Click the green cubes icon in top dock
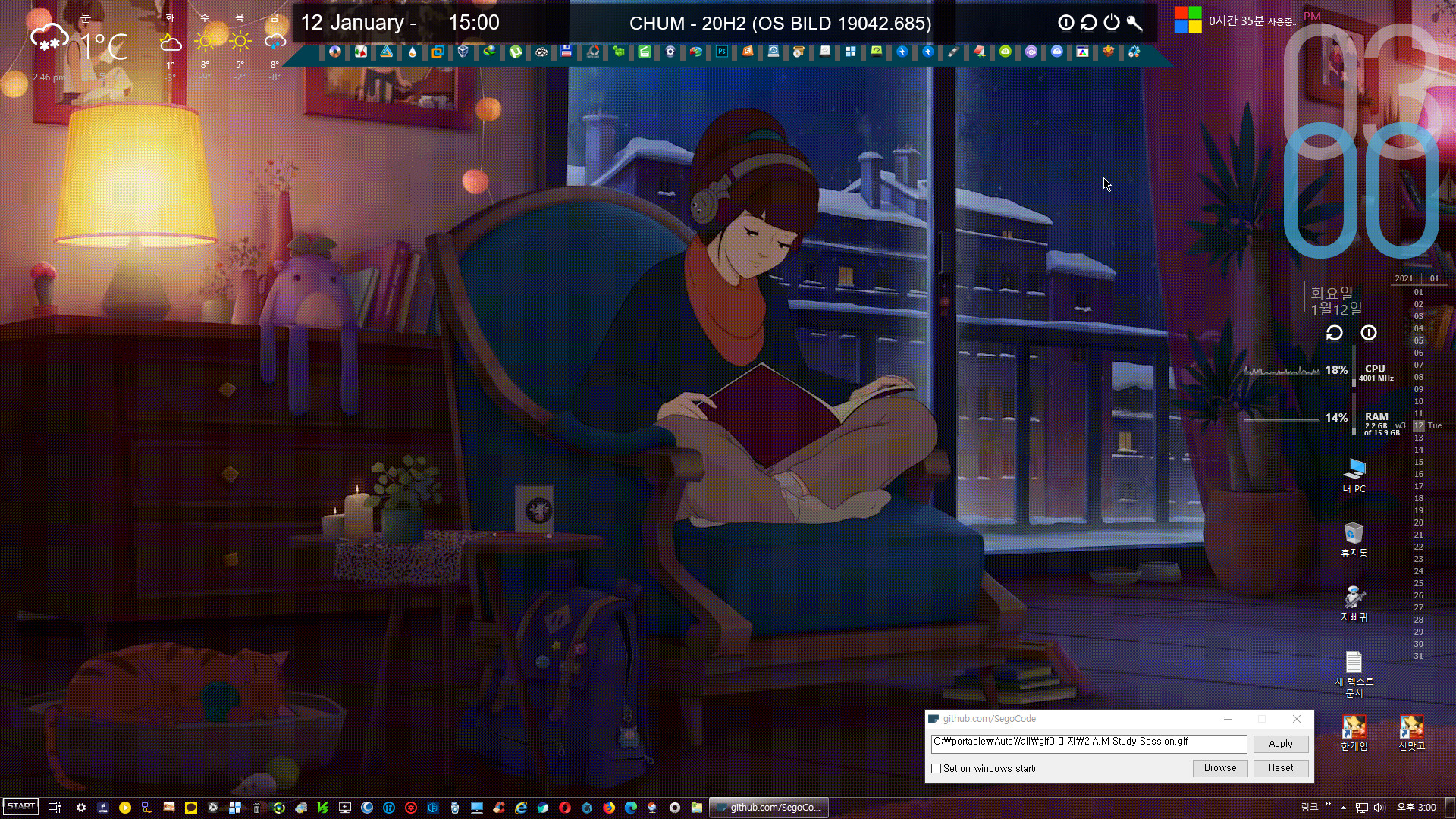 pos(619,52)
